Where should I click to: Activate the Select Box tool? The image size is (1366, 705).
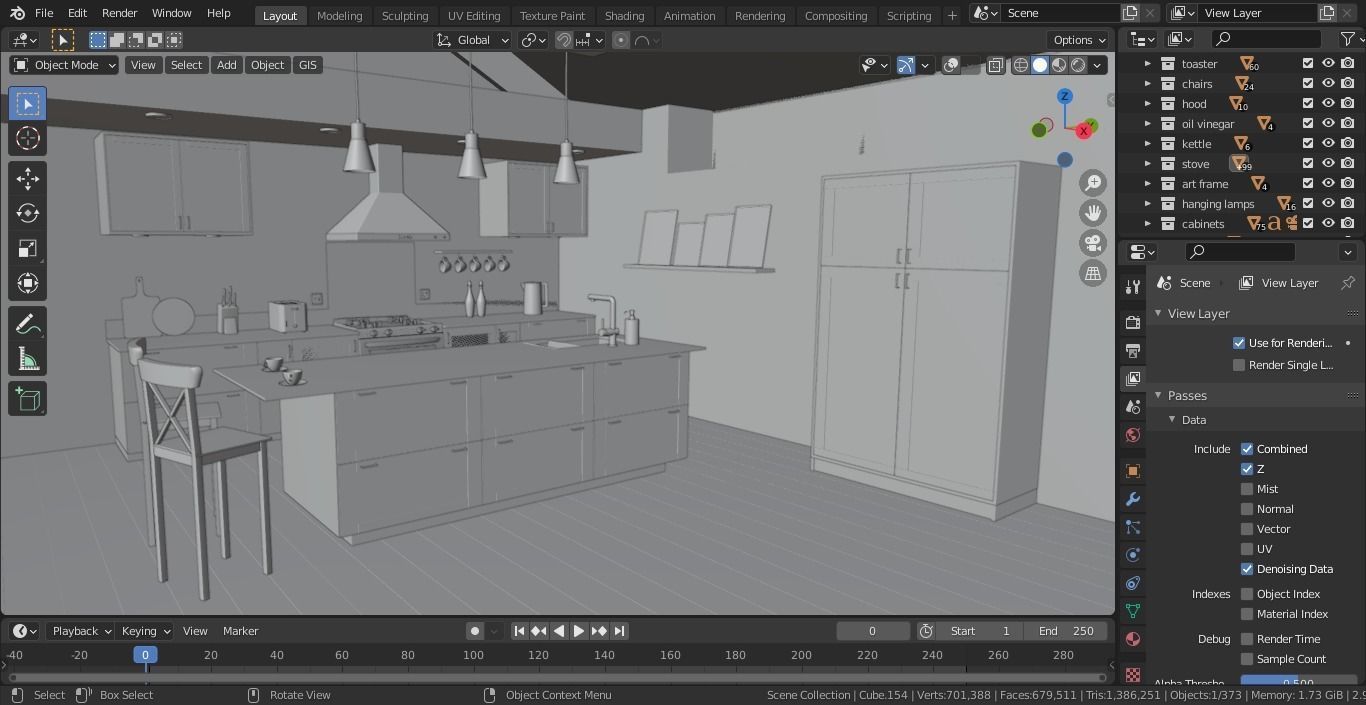(28, 104)
